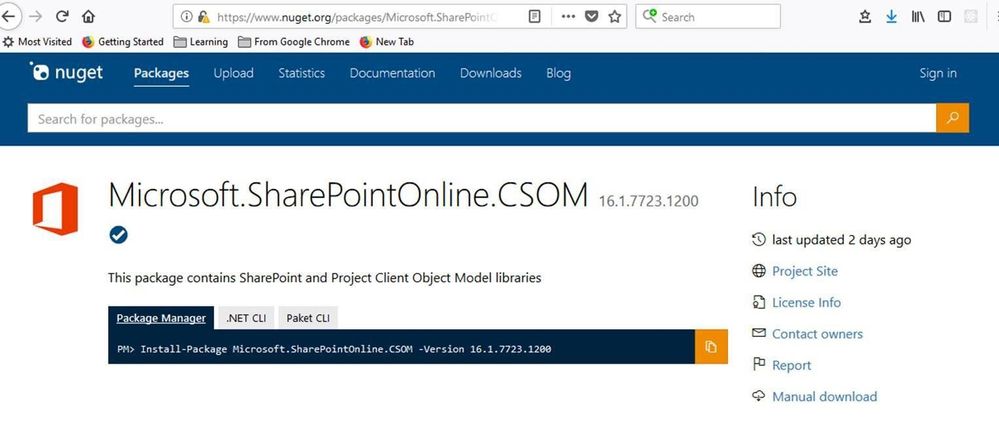Viewport: 999px width, 429px height.
Task: Click the Sign in link
Action: (938, 73)
